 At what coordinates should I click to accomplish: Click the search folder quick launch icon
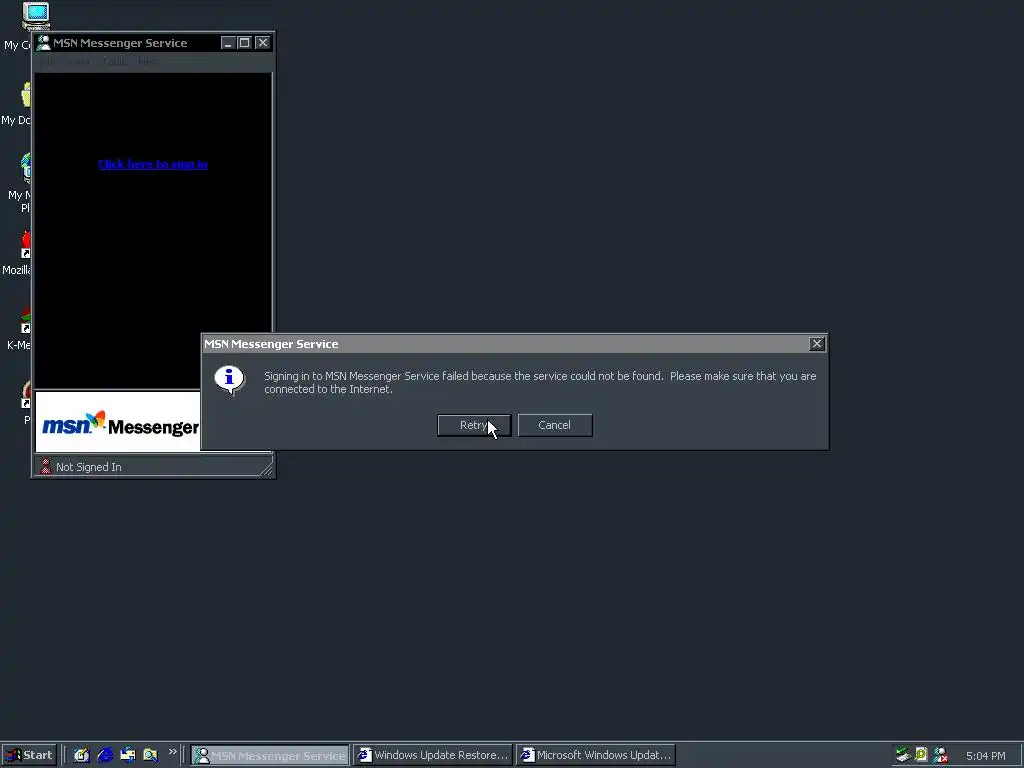tap(151, 755)
